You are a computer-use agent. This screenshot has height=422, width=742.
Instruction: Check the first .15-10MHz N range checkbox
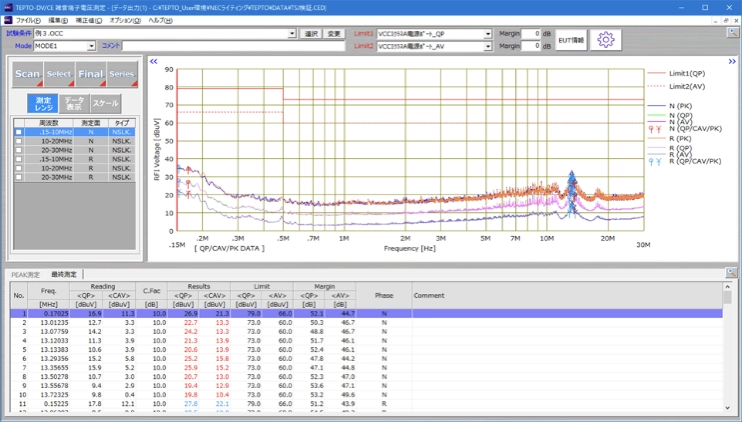click(x=18, y=132)
